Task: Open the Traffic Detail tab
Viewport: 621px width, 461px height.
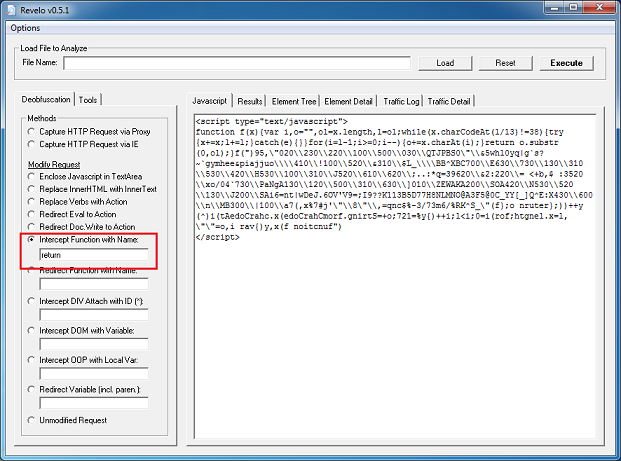Action: [450, 101]
